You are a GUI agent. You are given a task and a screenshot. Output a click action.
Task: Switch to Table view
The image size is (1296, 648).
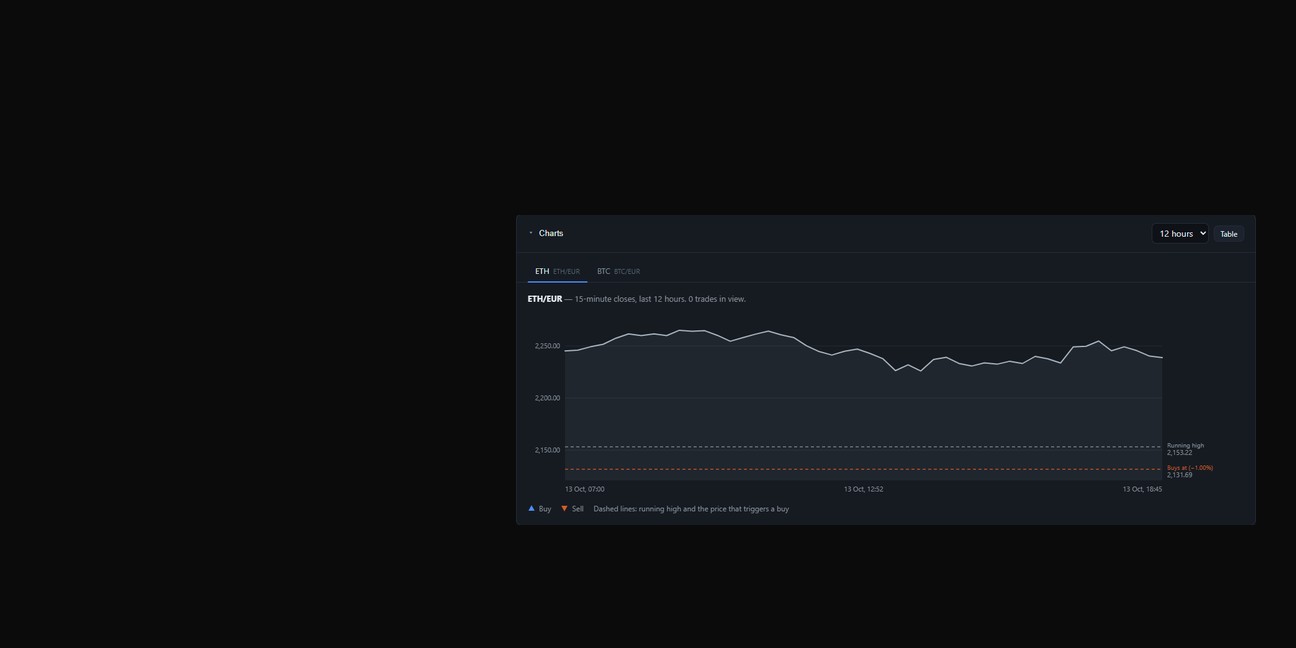(x=1229, y=234)
